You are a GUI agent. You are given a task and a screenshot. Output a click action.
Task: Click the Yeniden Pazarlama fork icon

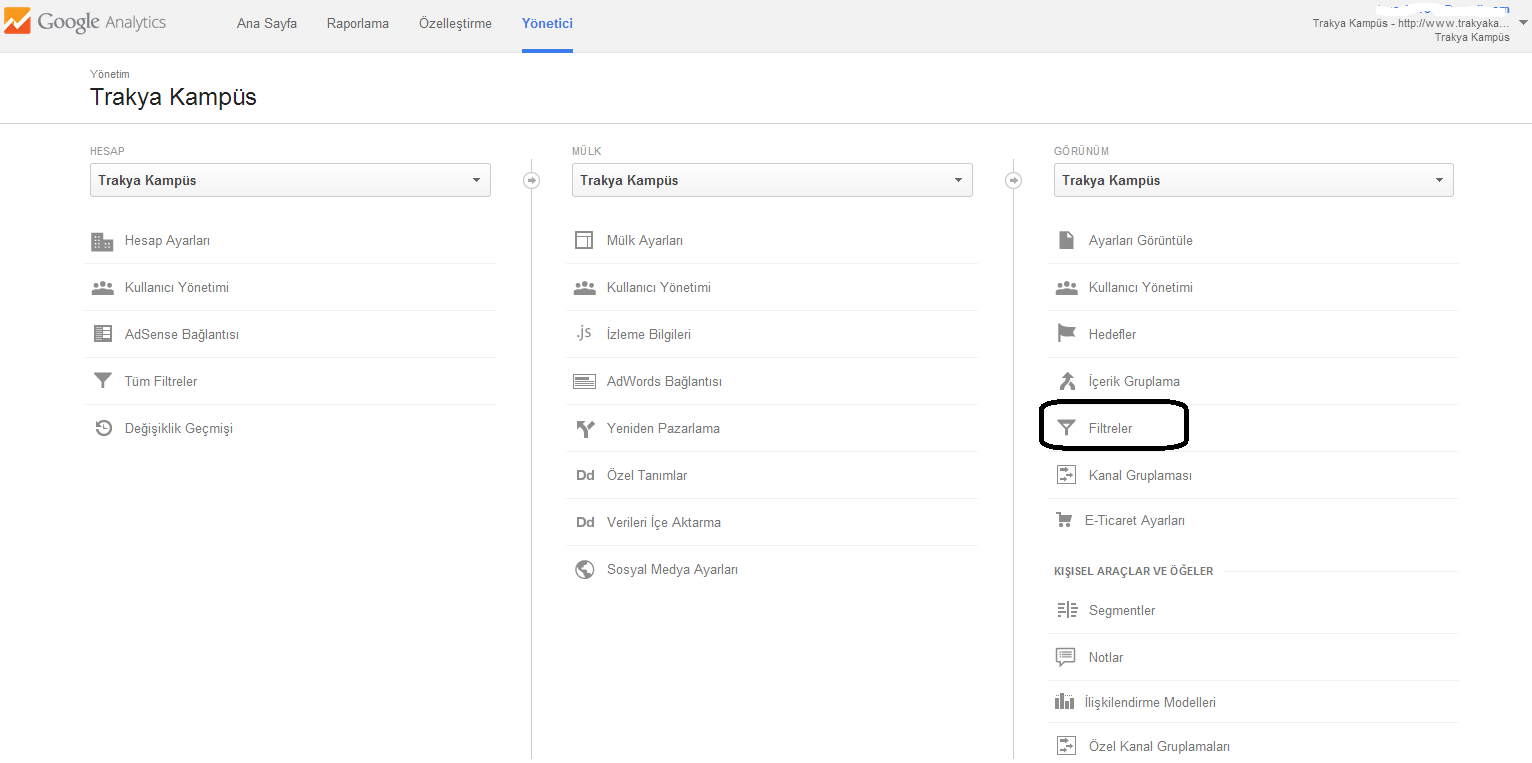pos(584,428)
